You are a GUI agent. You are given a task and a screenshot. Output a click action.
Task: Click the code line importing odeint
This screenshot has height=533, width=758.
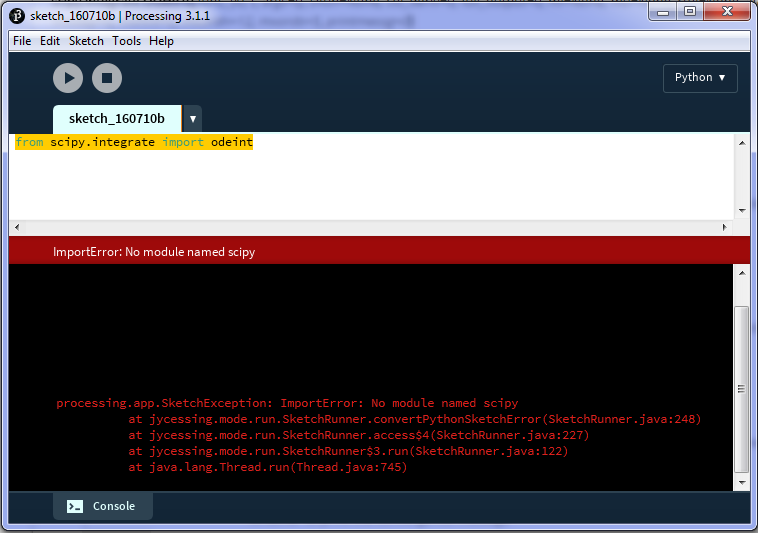(x=134, y=142)
